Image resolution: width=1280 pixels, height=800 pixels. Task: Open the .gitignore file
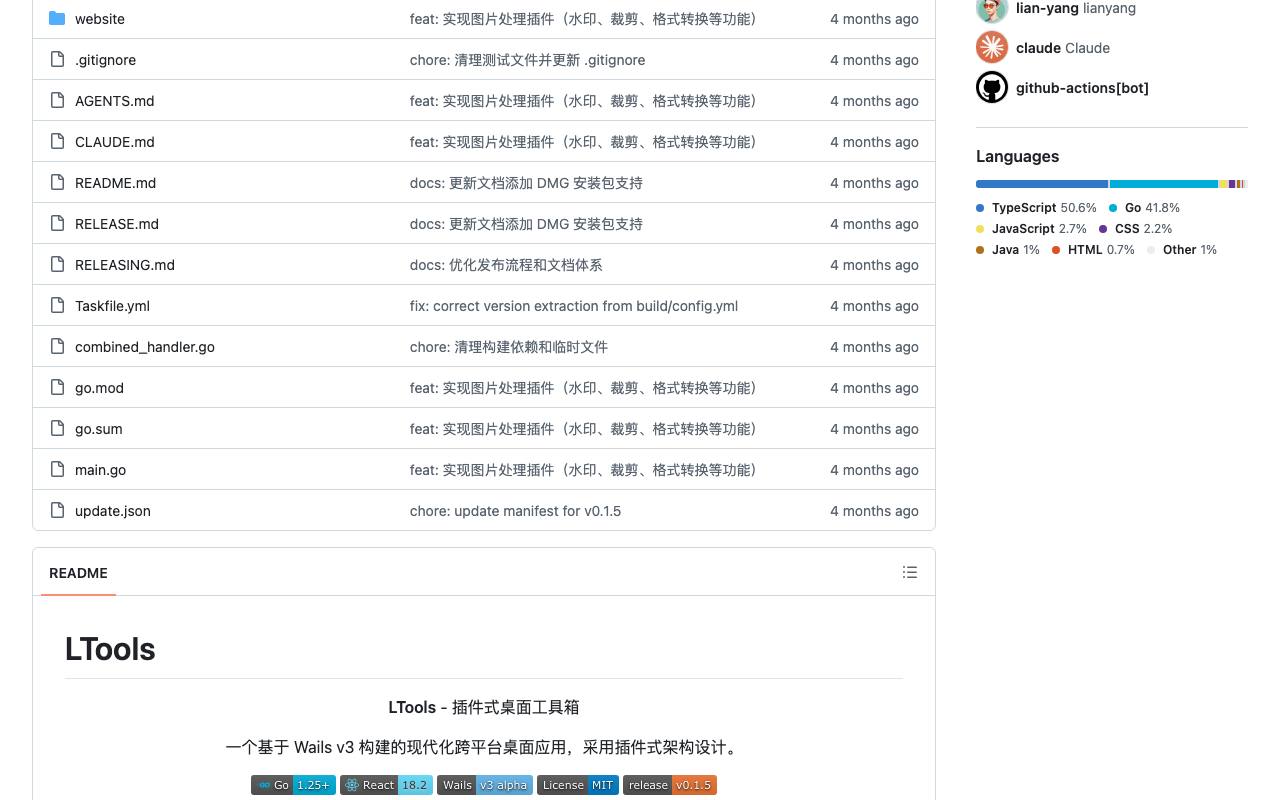pos(105,60)
